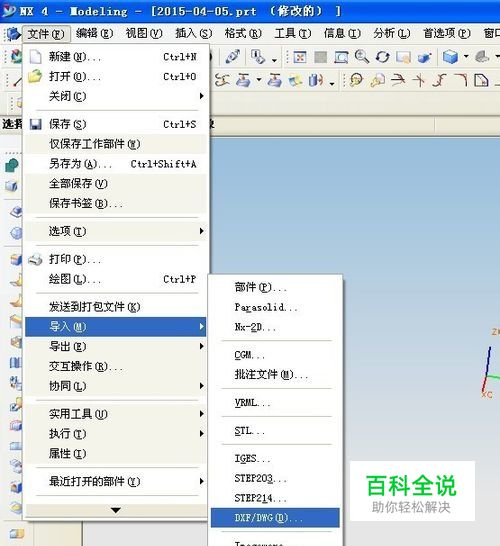Open dropdown arrow after cylinder arrow icon

point(332,84)
